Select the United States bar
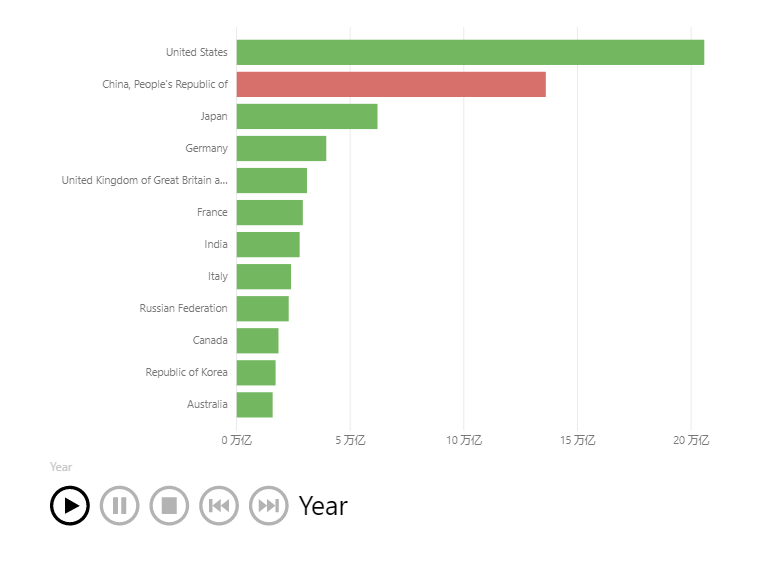This screenshot has width=781, height=563. 470,52
